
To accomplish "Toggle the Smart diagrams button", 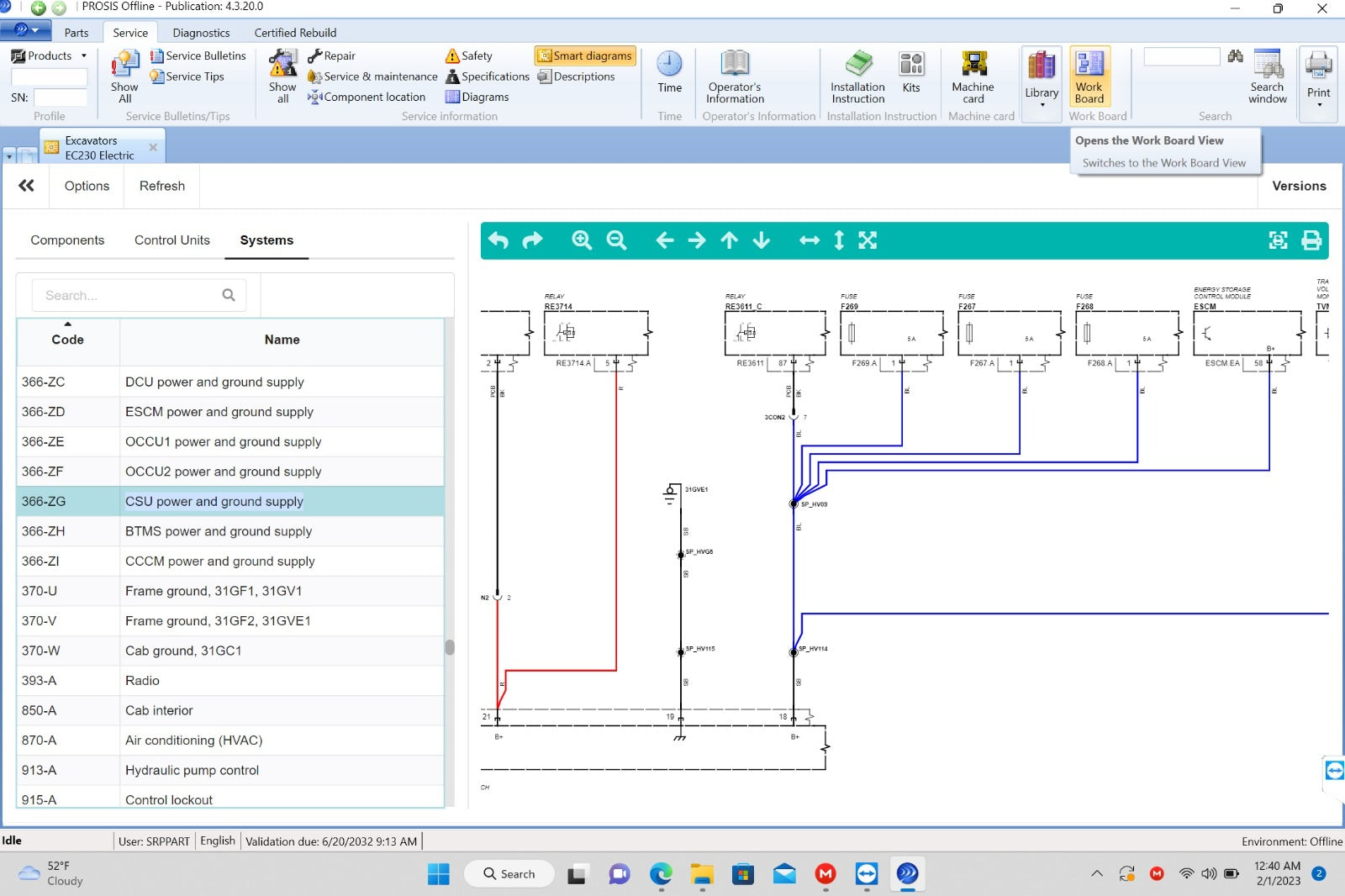I will (585, 55).
